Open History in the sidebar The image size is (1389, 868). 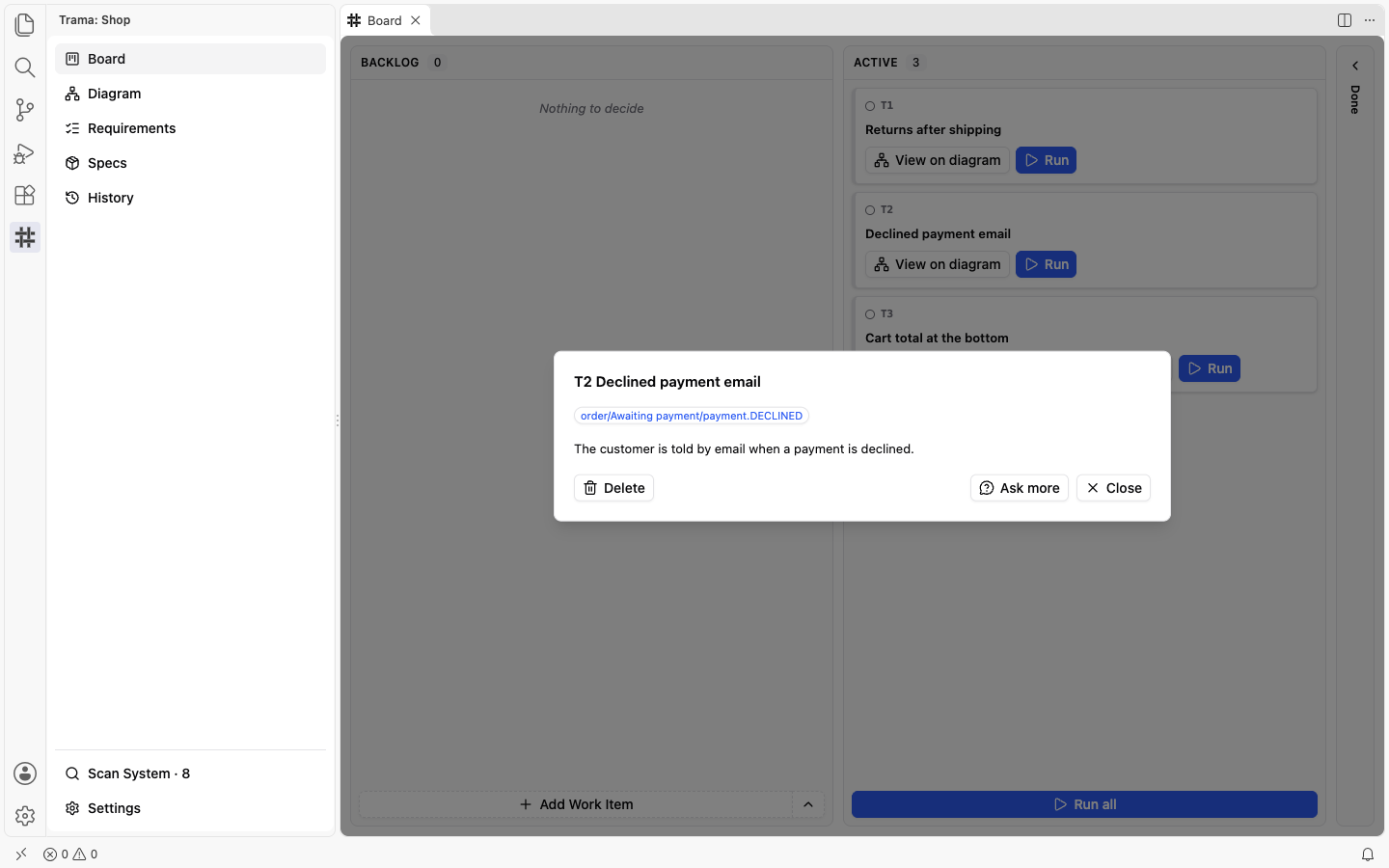190,198
